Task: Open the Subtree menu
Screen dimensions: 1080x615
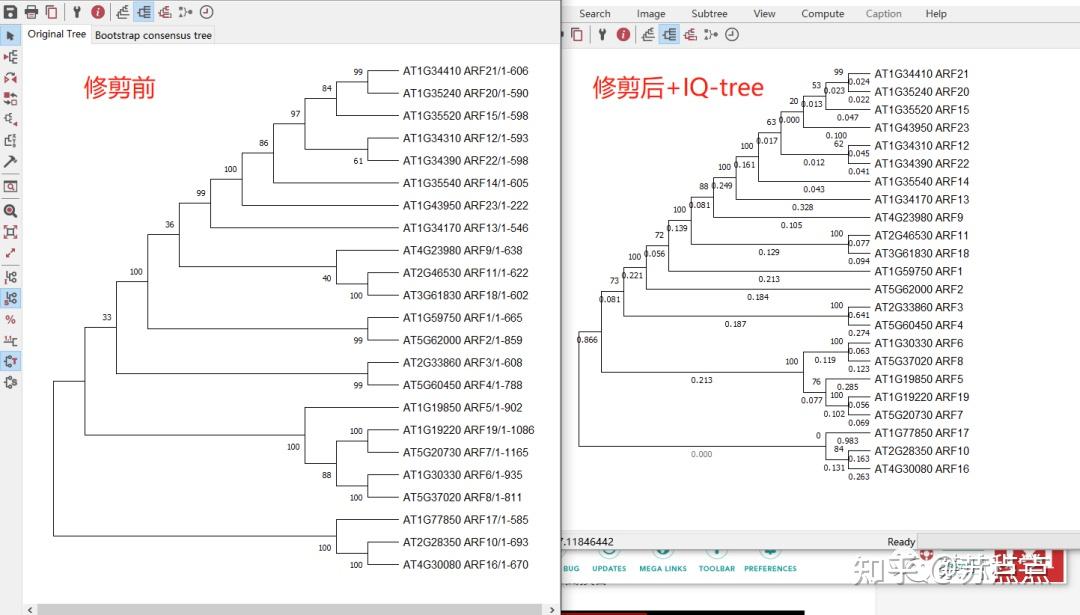Action: pos(709,13)
